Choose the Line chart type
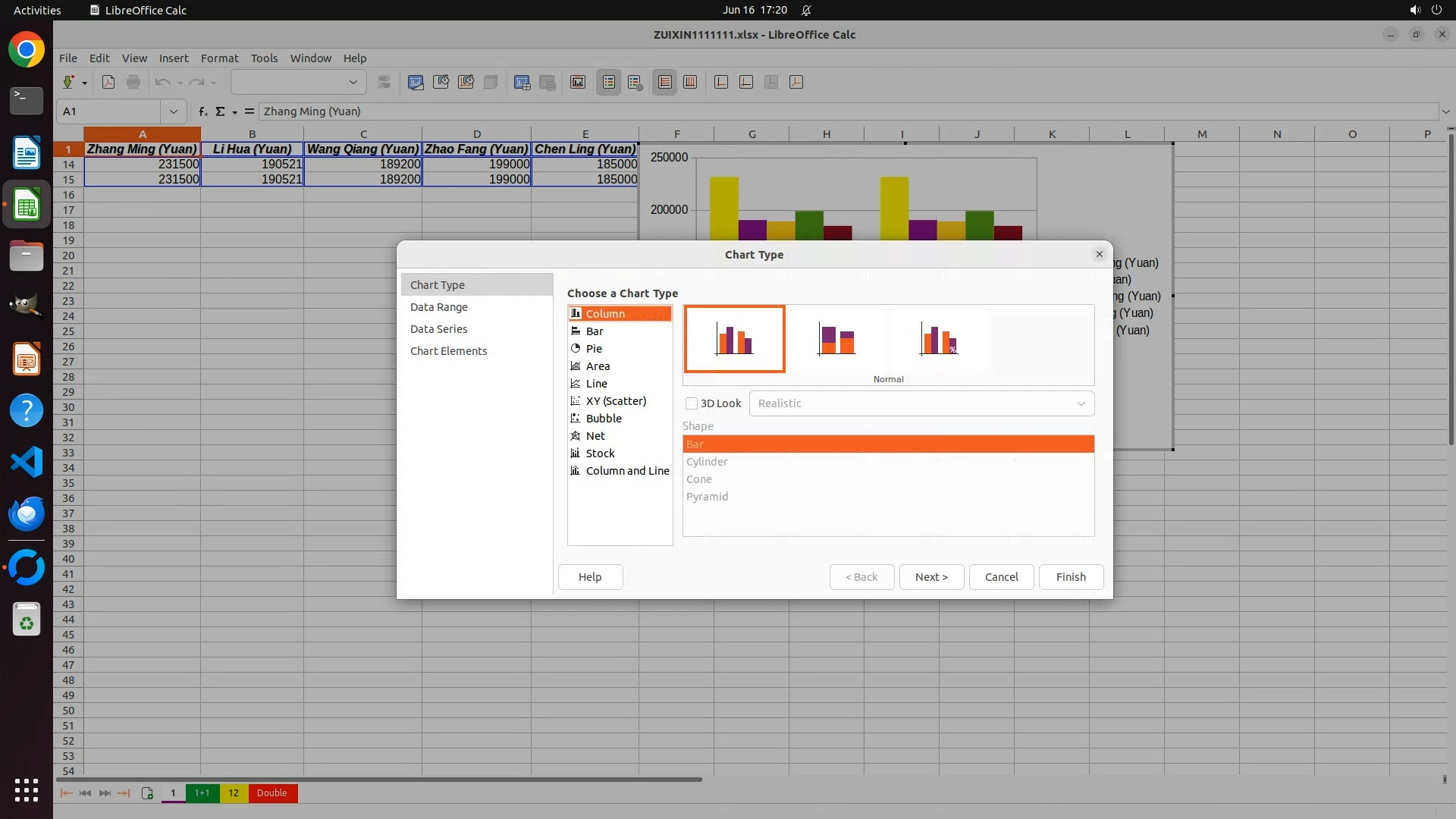 click(x=596, y=384)
